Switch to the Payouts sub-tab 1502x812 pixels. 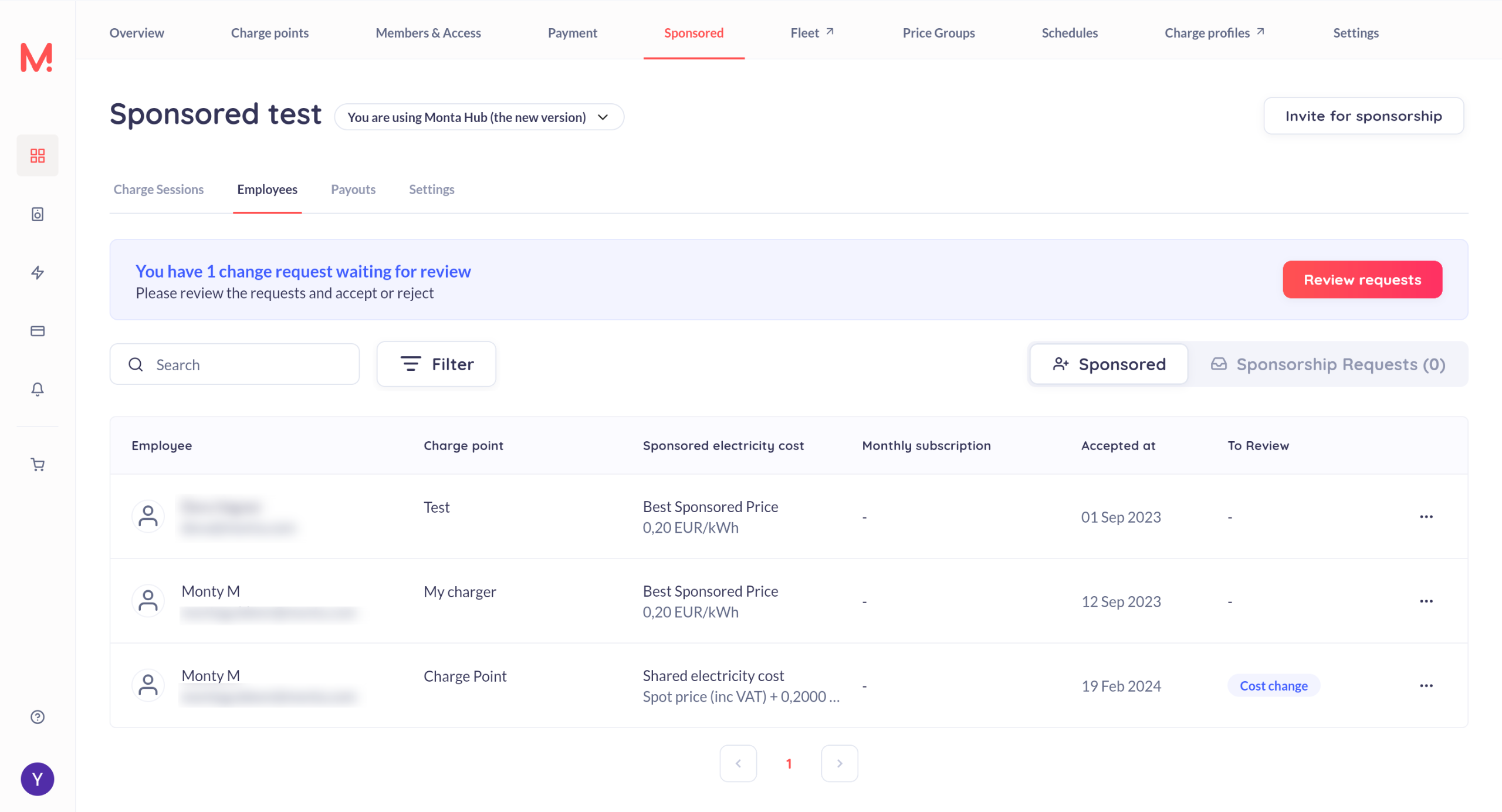[353, 190]
